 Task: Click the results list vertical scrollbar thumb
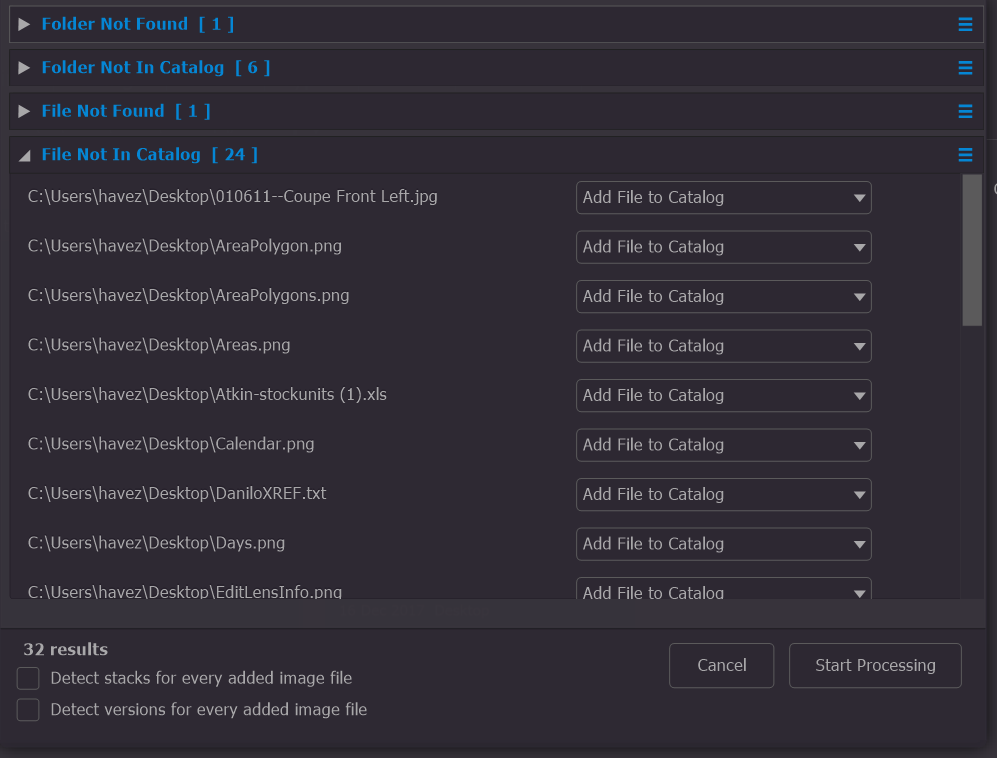tap(972, 251)
